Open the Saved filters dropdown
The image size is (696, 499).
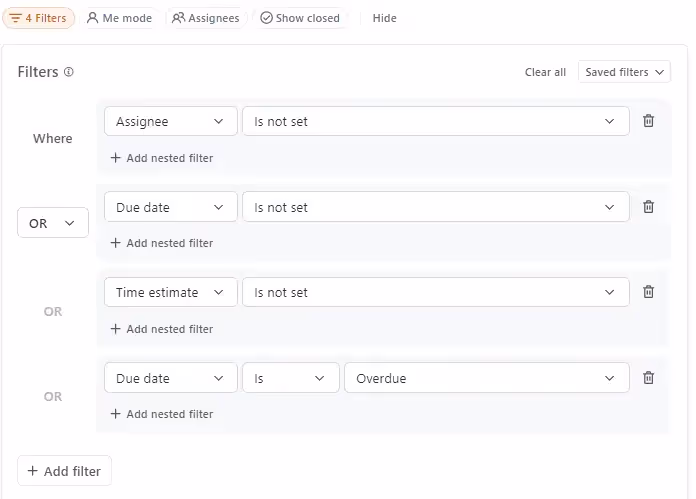pos(624,72)
